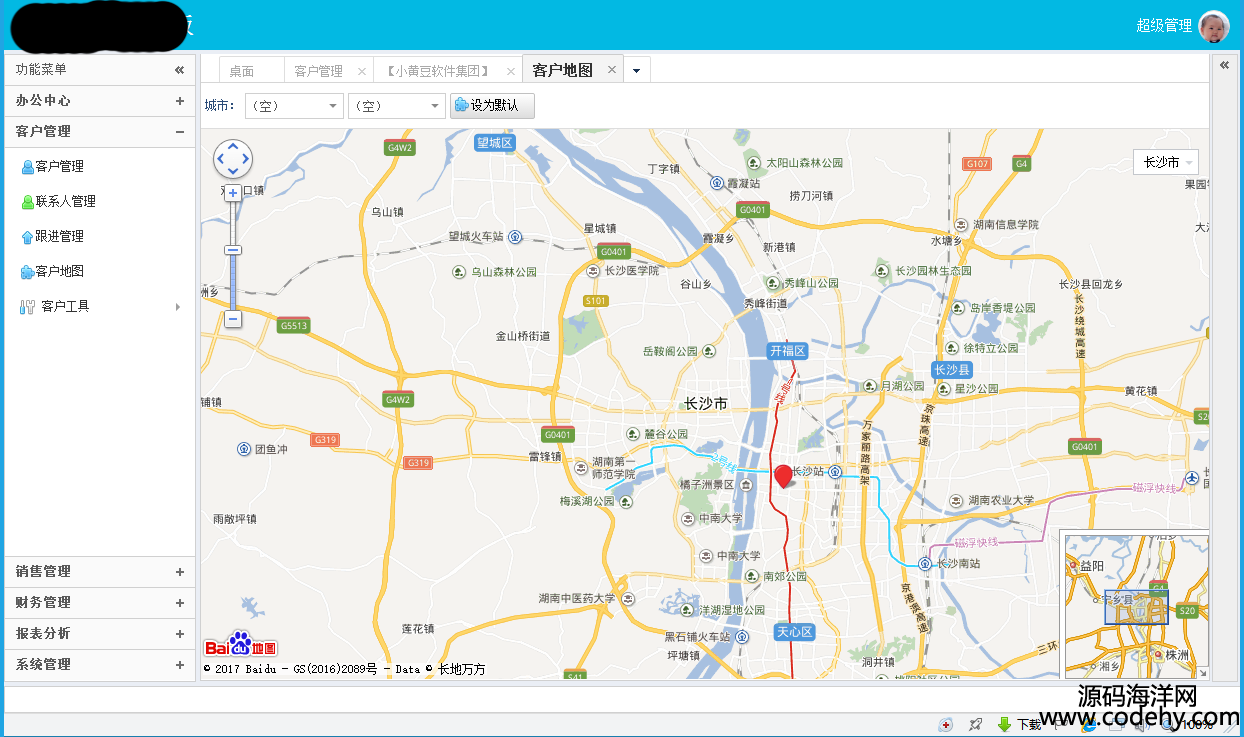Click the 客户管理 person icon in sidebar
The image size is (1244, 737).
pos(27,168)
